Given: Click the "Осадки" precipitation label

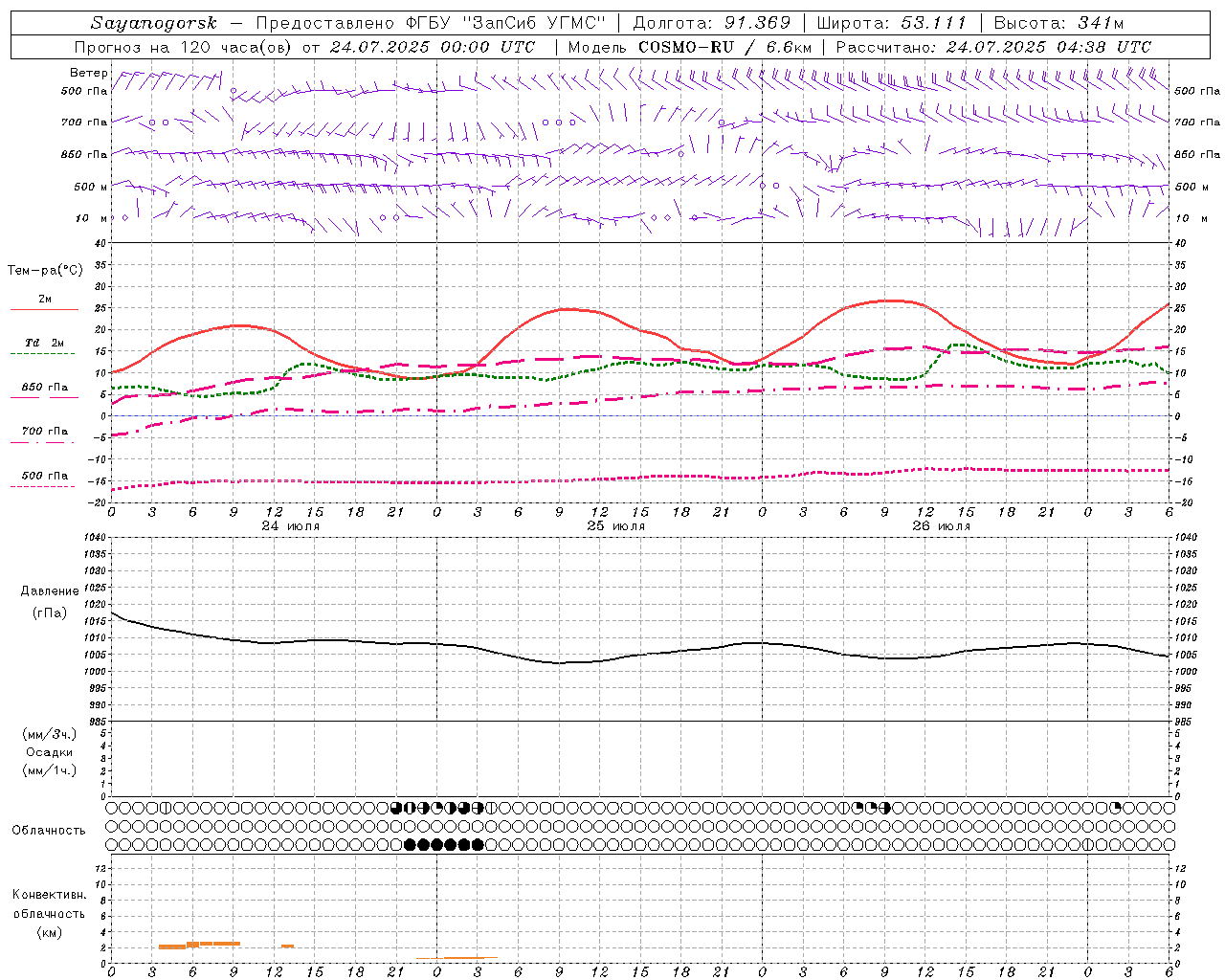Looking at the screenshot, I should [50, 752].
